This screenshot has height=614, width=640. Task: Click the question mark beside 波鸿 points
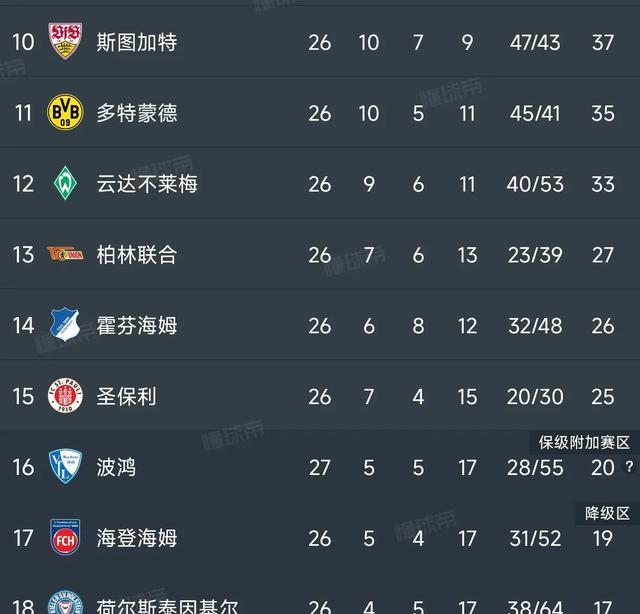point(629,467)
